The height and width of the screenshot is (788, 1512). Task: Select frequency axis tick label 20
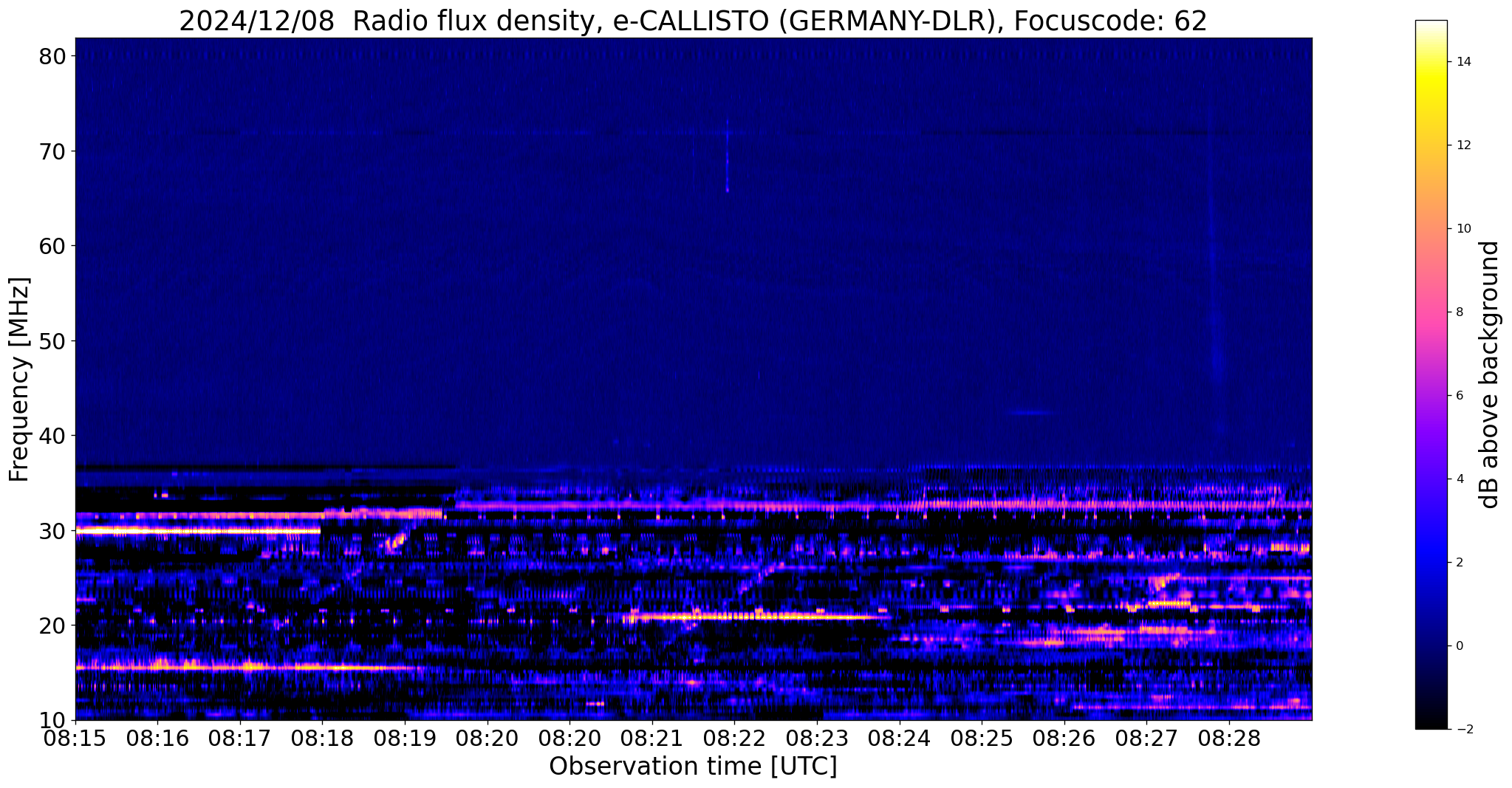pyautogui.click(x=53, y=626)
